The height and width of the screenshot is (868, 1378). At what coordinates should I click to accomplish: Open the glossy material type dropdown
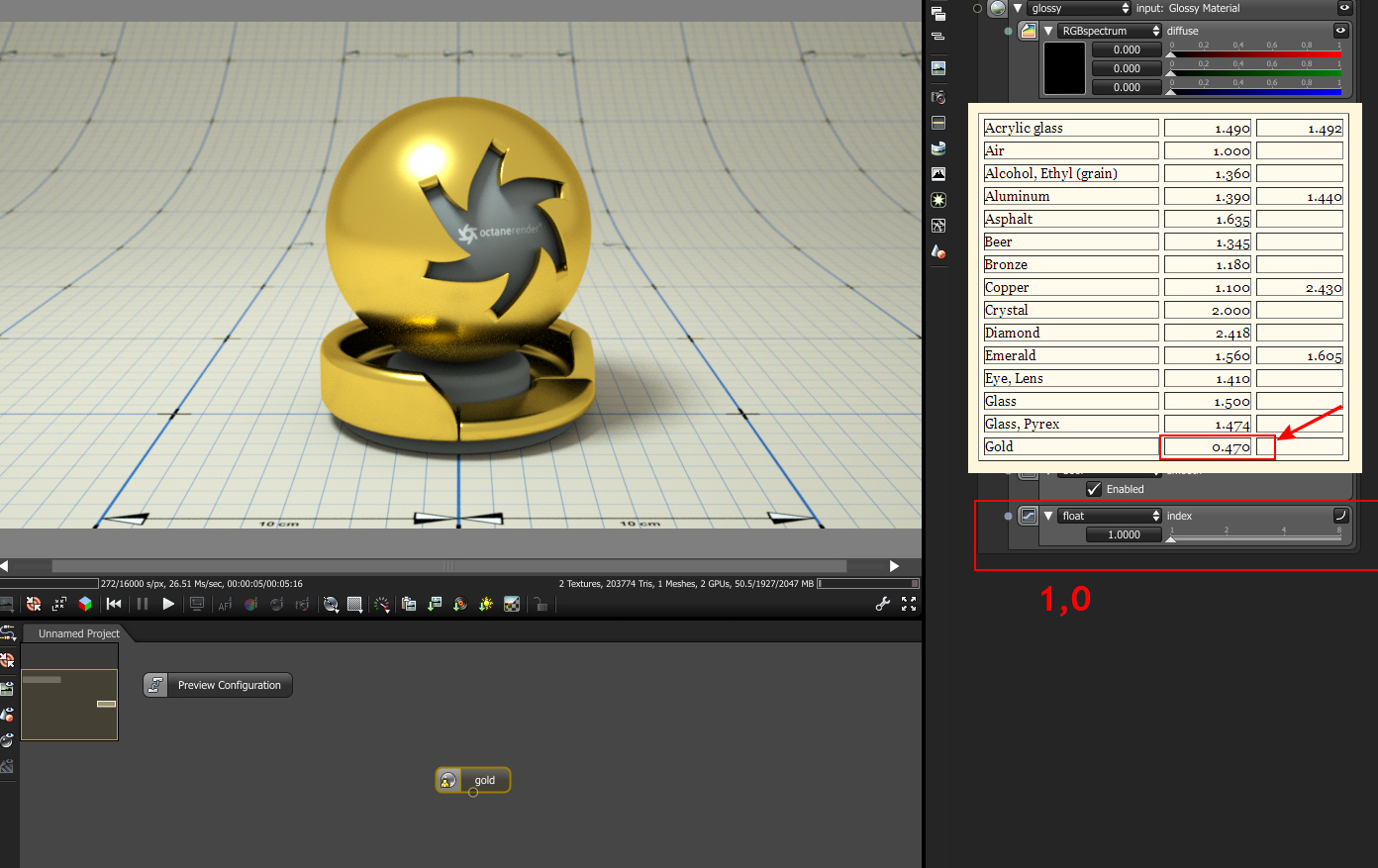pos(1079,8)
